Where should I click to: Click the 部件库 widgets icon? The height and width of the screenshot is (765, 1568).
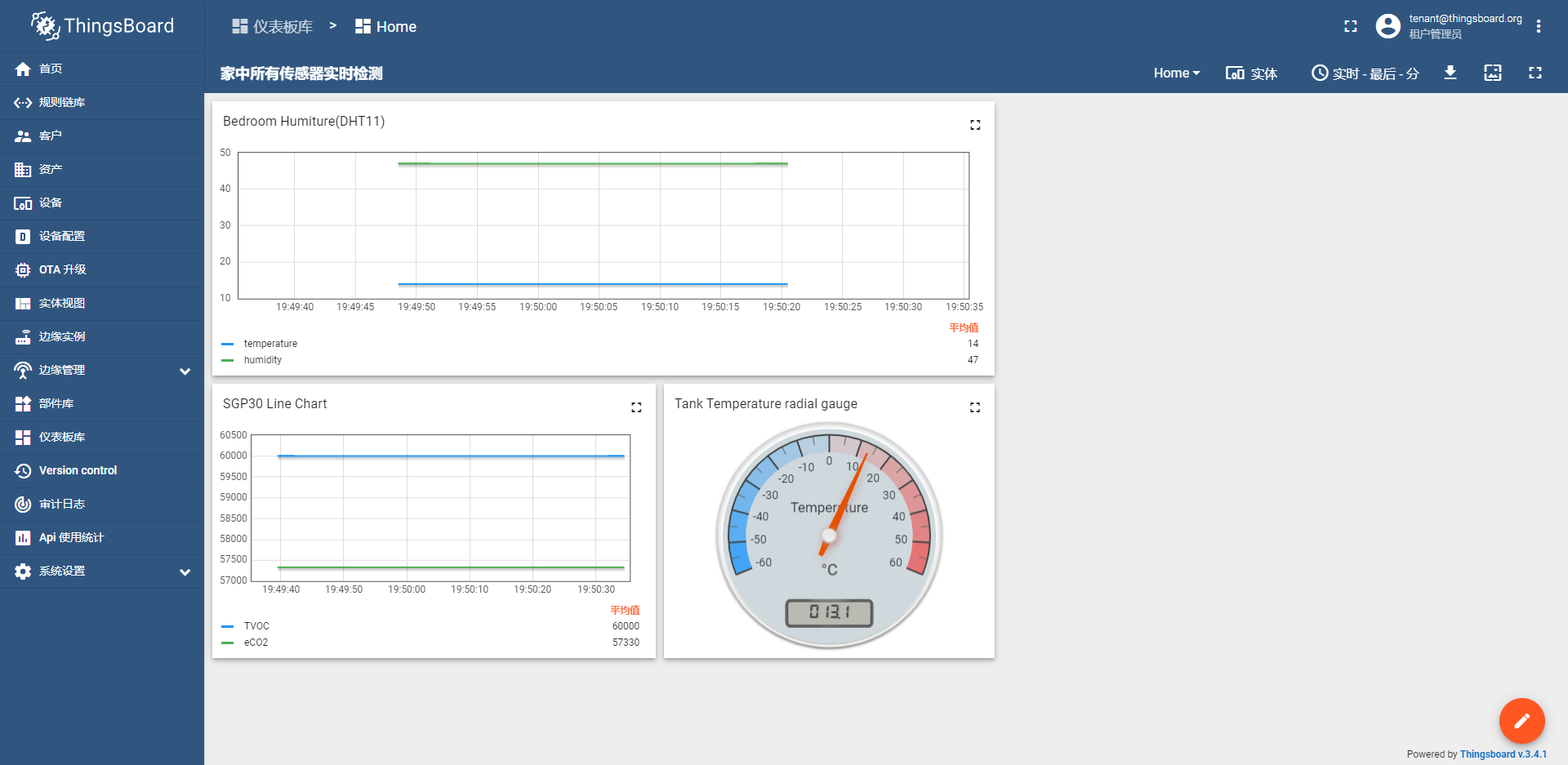tap(23, 403)
